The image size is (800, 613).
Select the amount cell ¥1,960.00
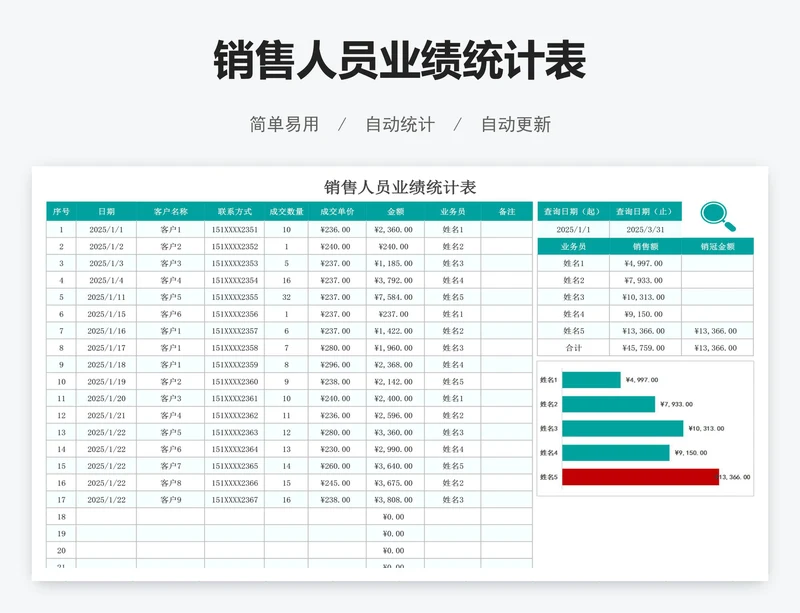click(395, 348)
